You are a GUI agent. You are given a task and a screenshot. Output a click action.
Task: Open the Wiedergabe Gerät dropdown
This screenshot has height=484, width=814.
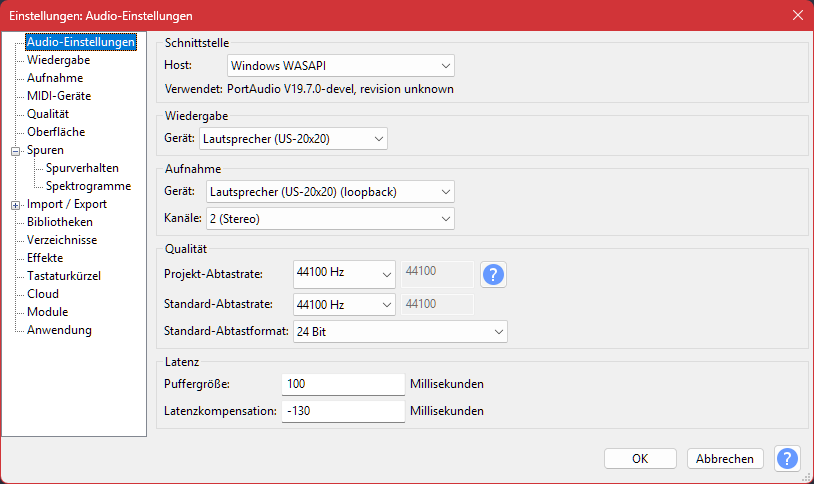(x=293, y=138)
